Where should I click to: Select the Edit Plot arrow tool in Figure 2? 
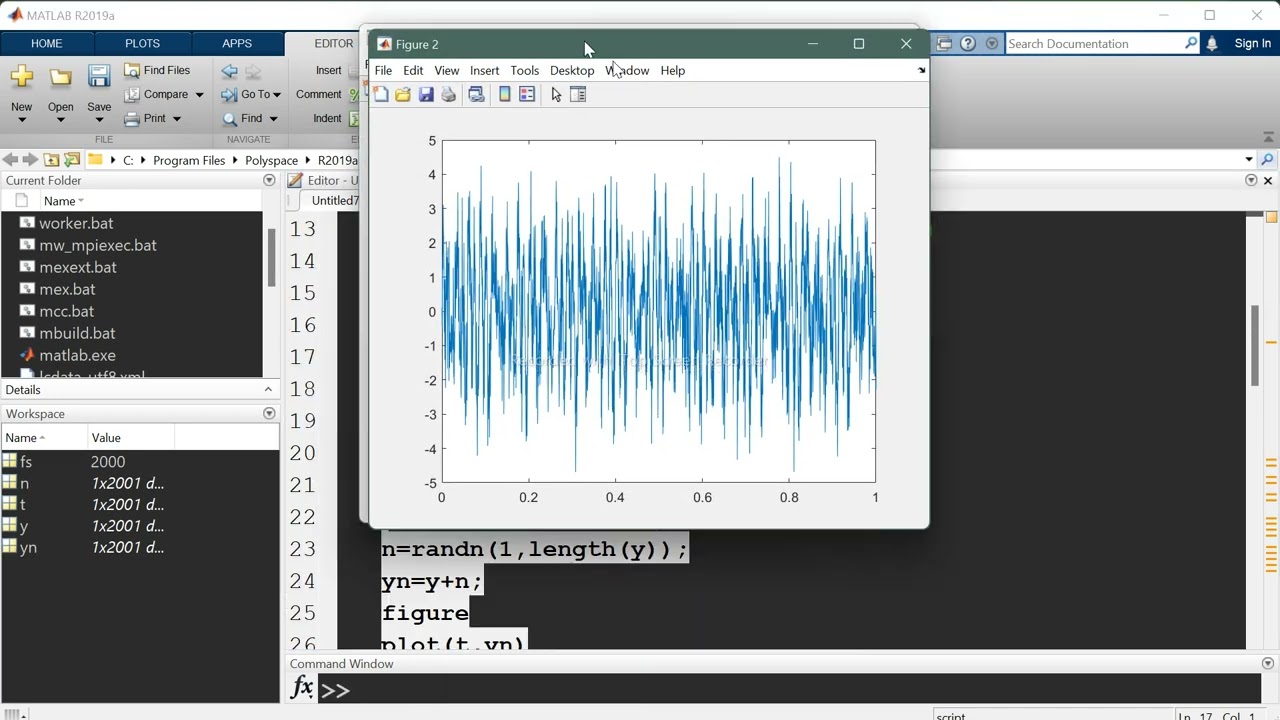[x=556, y=94]
